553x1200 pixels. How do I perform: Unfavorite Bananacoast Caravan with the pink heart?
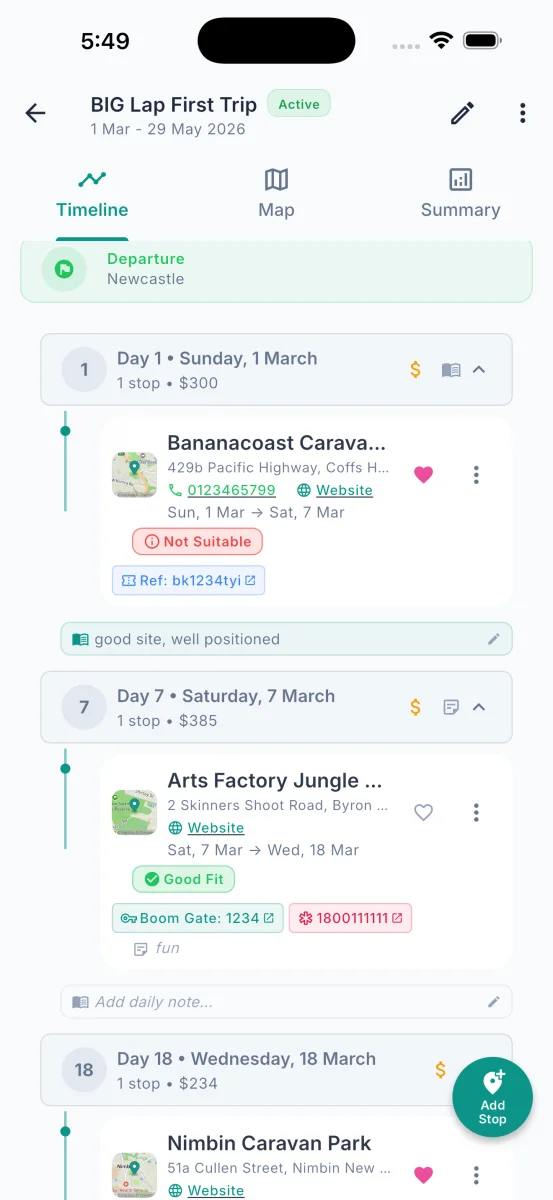click(424, 475)
